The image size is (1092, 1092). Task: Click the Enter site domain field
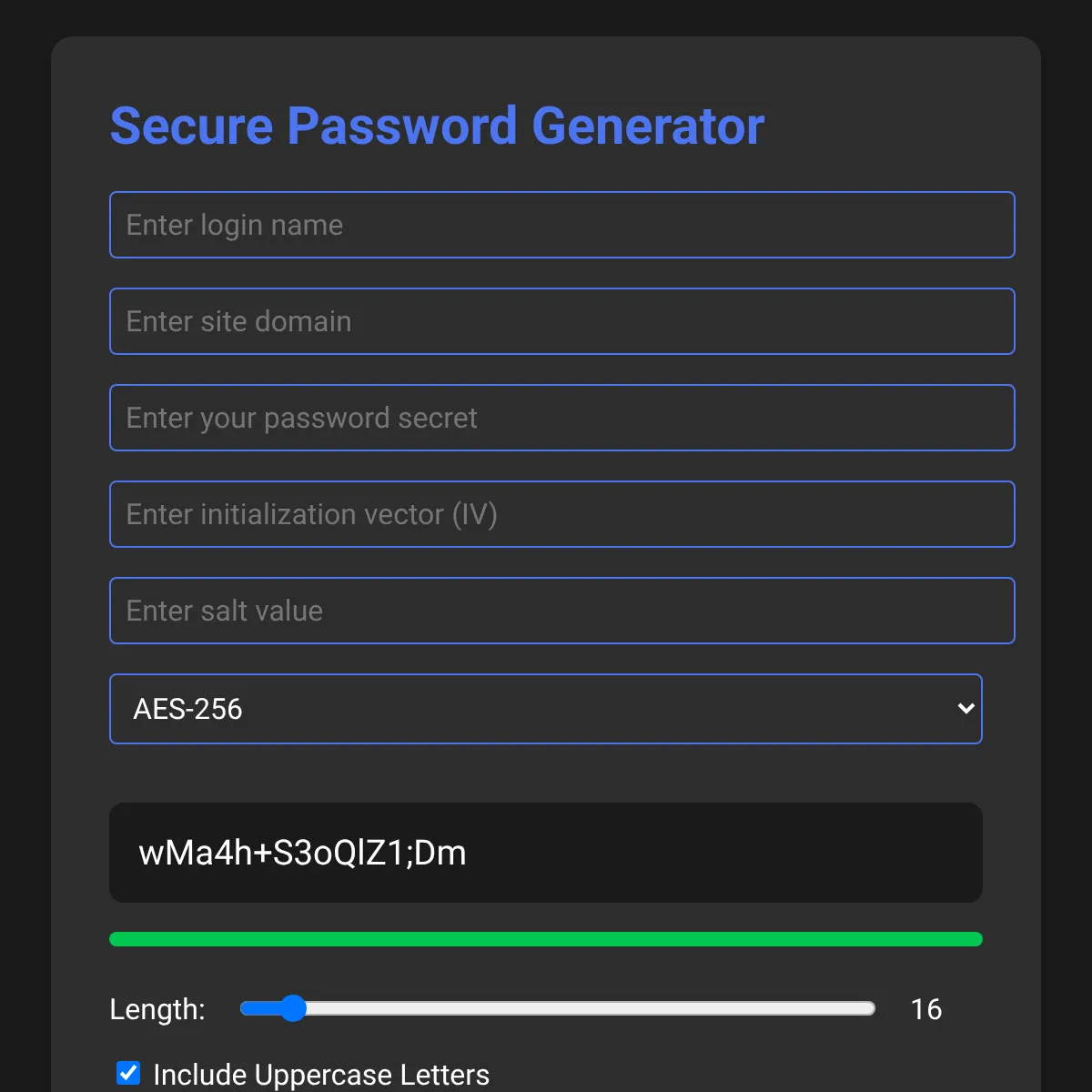pos(562,321)
